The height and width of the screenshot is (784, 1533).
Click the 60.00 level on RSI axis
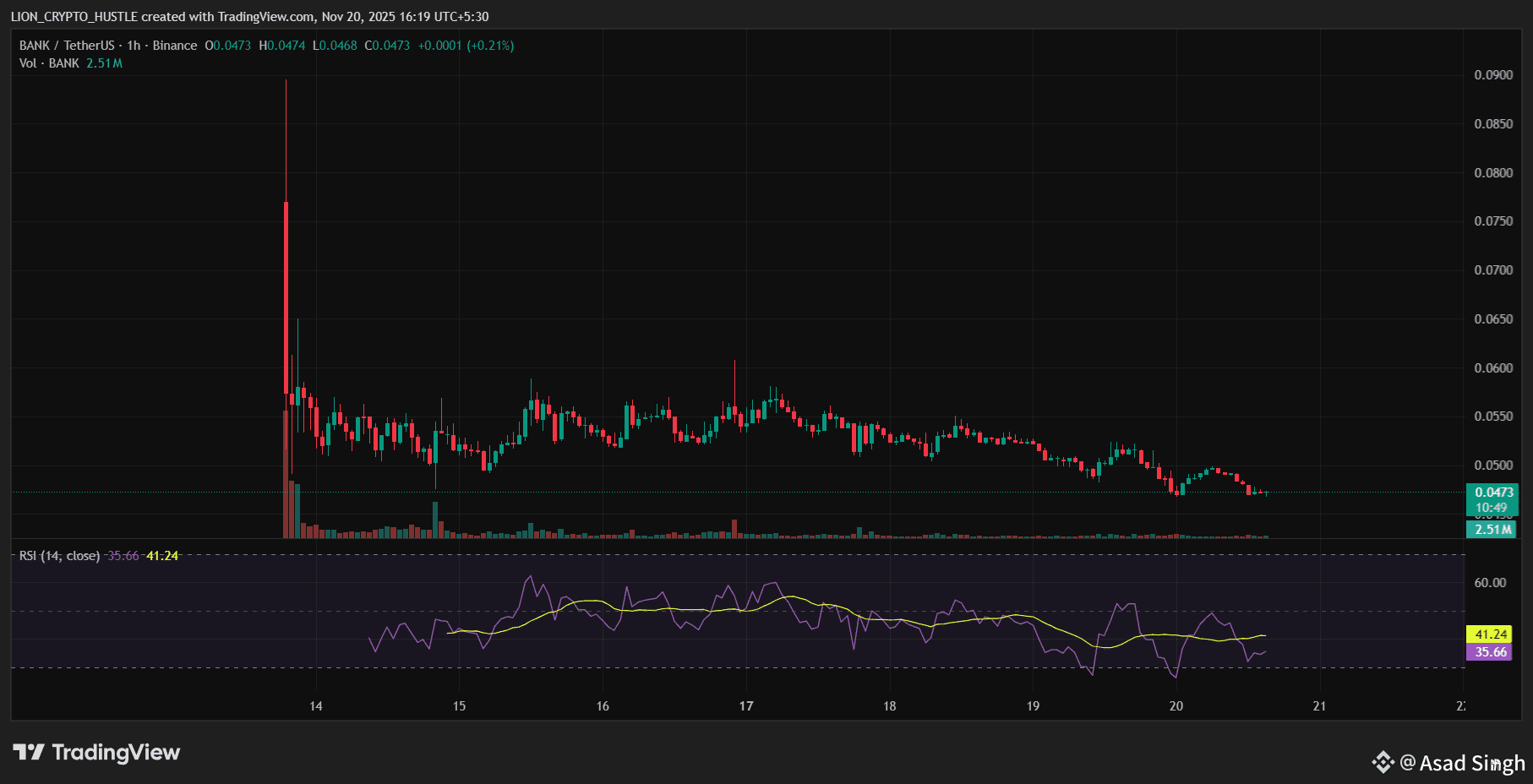coord(1490,583)
